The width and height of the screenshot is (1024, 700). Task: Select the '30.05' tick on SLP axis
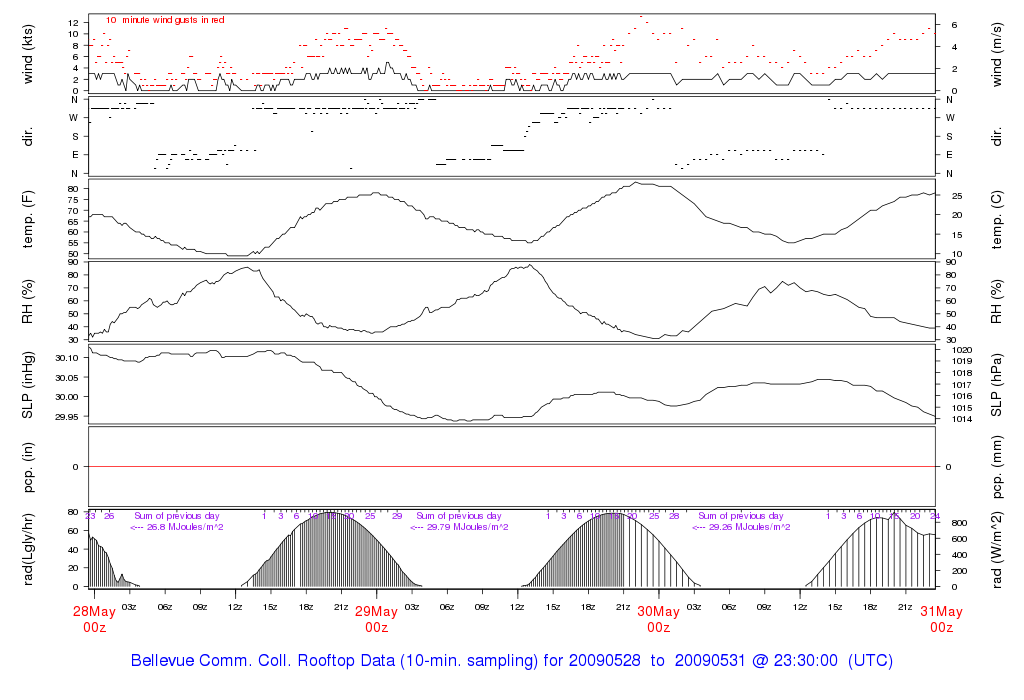click(67, 377)
